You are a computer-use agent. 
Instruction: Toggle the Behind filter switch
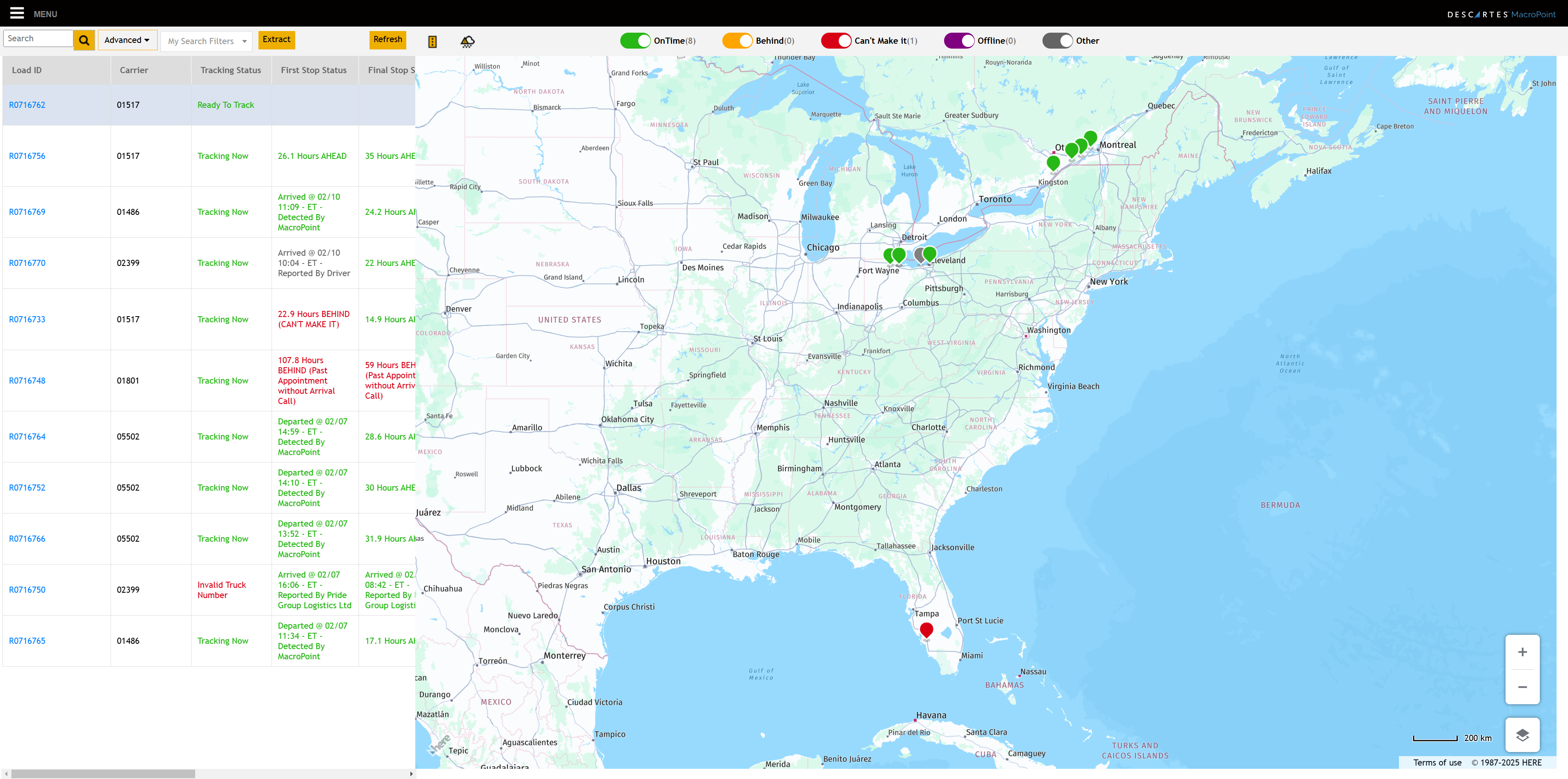(x=737, y=41)
